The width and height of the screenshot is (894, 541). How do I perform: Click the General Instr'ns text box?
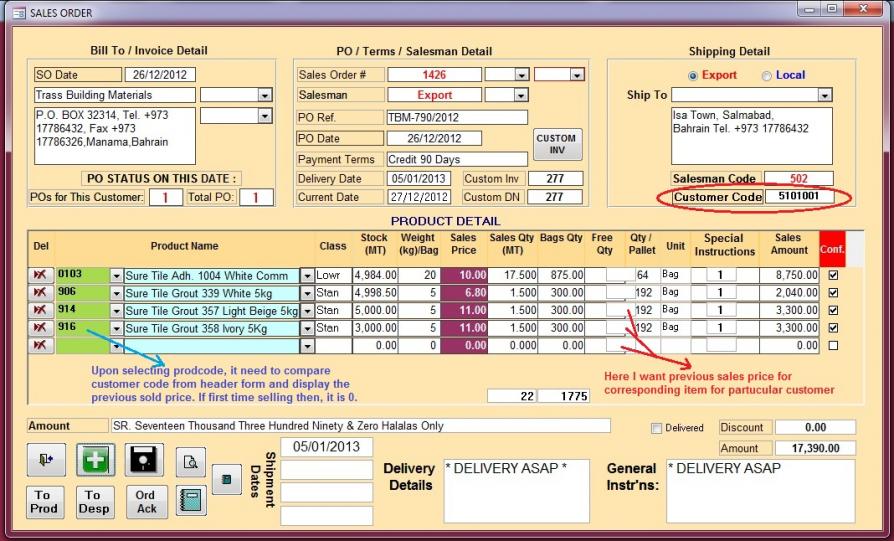(761, 491)
